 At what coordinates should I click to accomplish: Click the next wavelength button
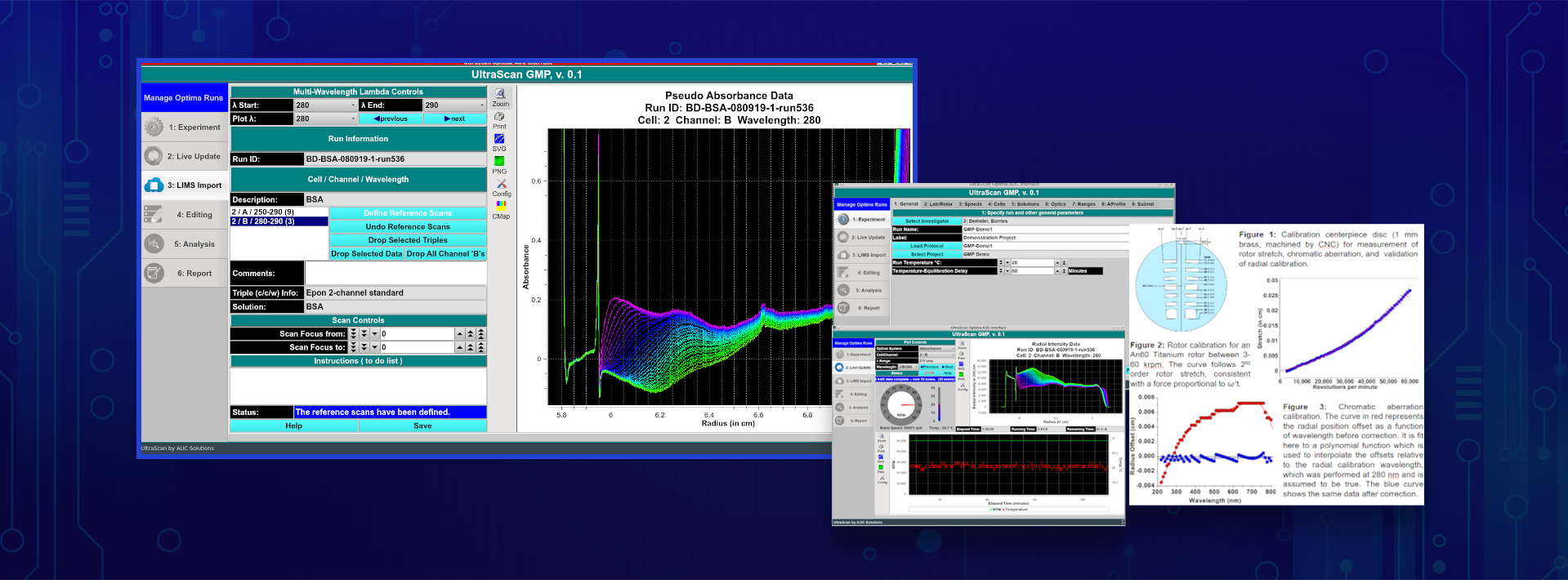pos(454,119)
